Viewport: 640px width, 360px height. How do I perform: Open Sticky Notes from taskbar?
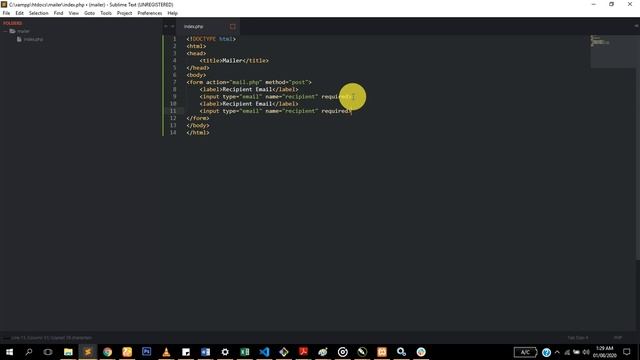186,352
